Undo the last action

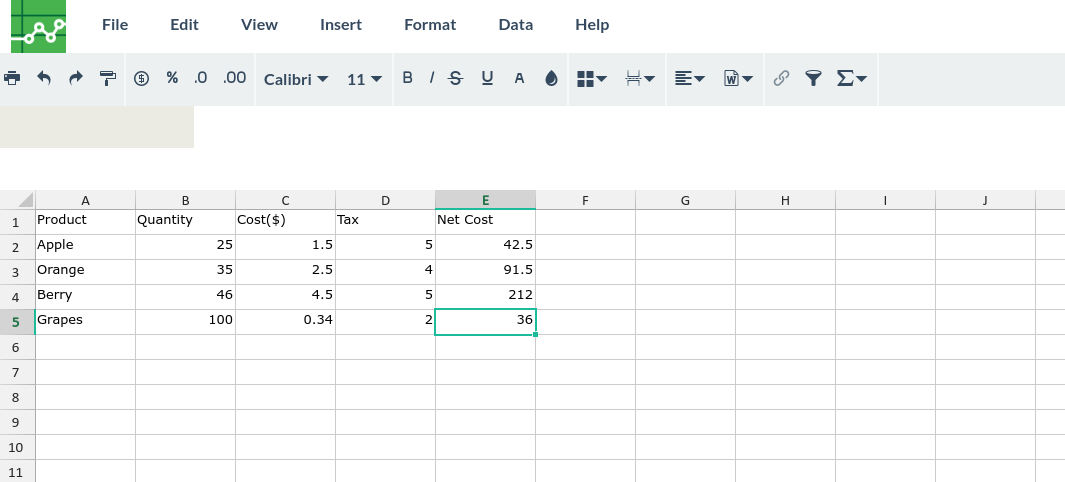point(44,79)
